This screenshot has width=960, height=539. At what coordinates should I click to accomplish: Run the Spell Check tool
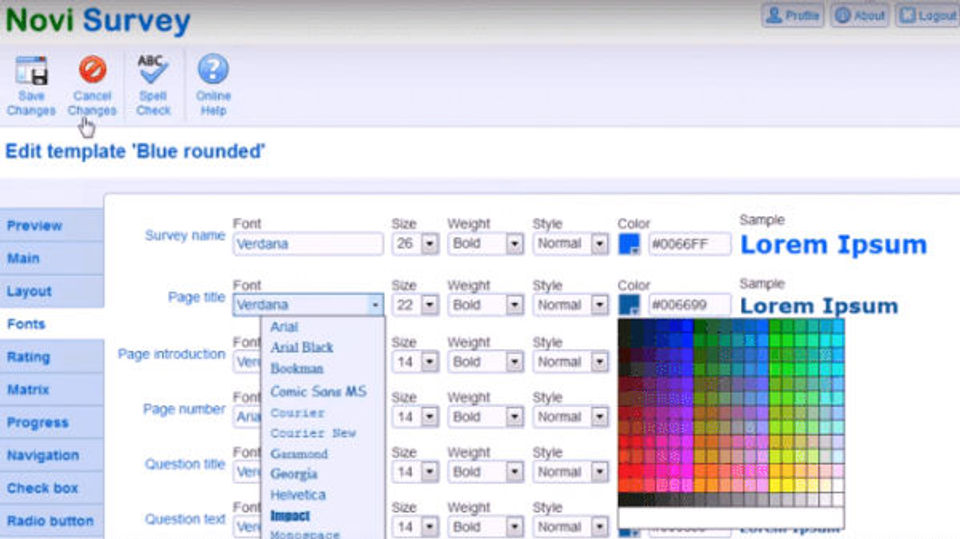152,85
